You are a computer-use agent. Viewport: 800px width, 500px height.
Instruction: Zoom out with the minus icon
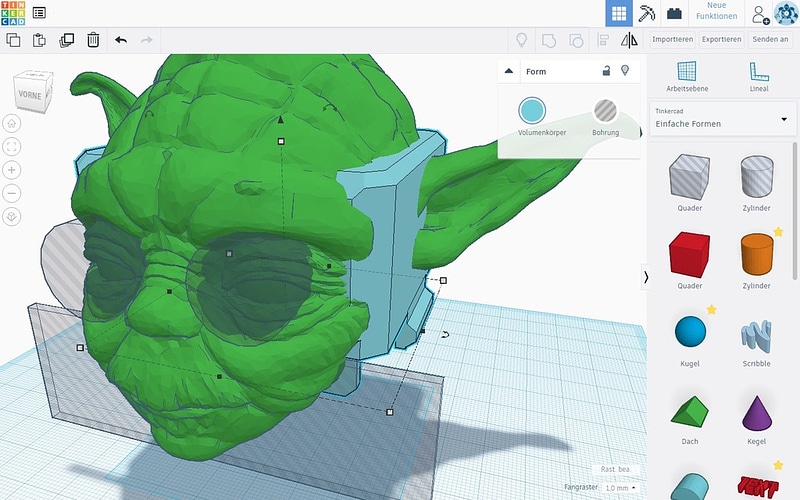point(12,193)
